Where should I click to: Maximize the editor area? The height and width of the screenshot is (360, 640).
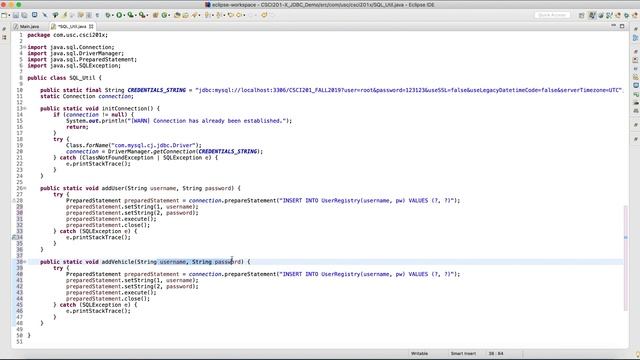622,26
